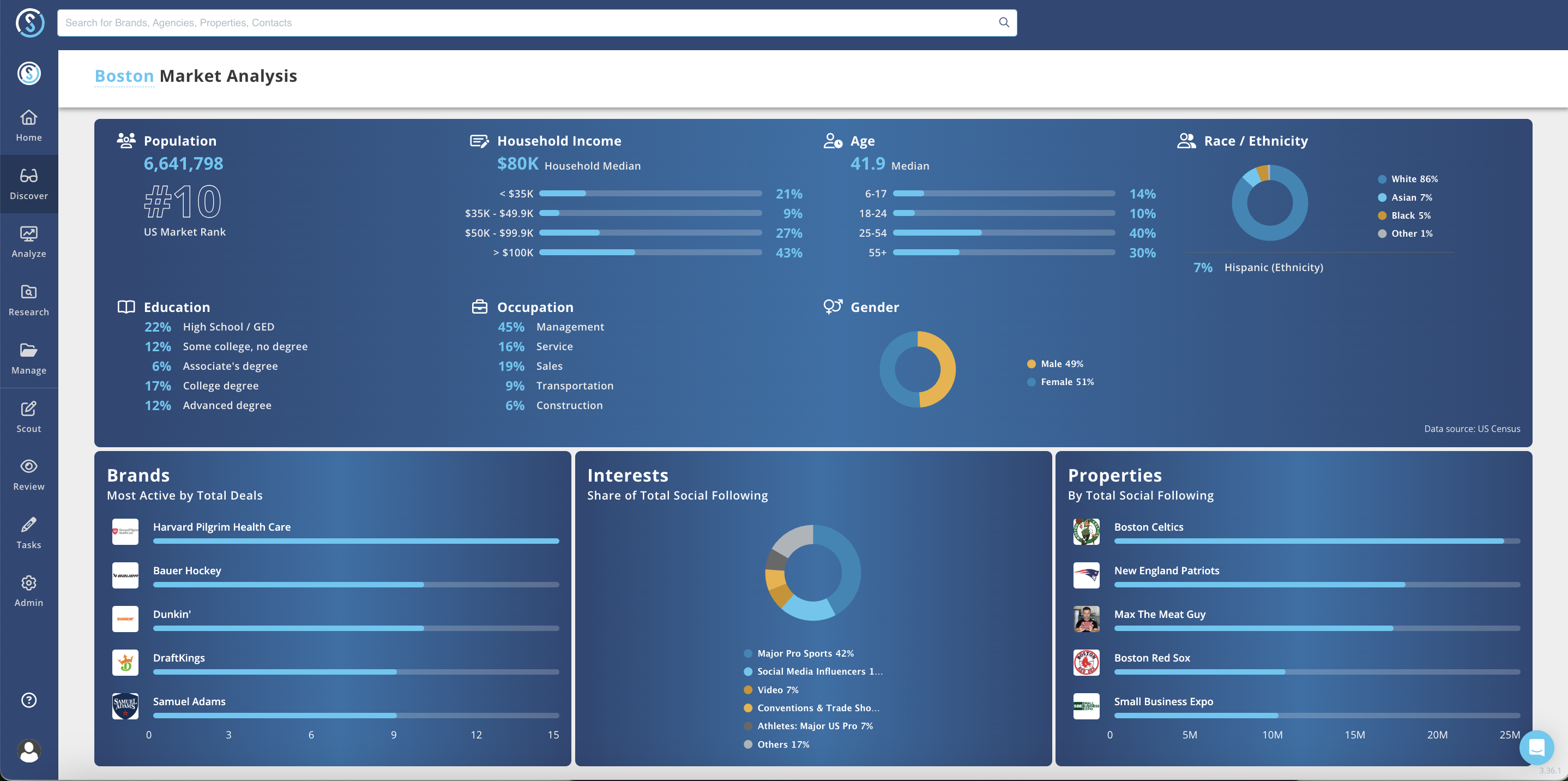1568x781 pixels.
Task: Click the Gender donut chart
Action: (918, 369)
